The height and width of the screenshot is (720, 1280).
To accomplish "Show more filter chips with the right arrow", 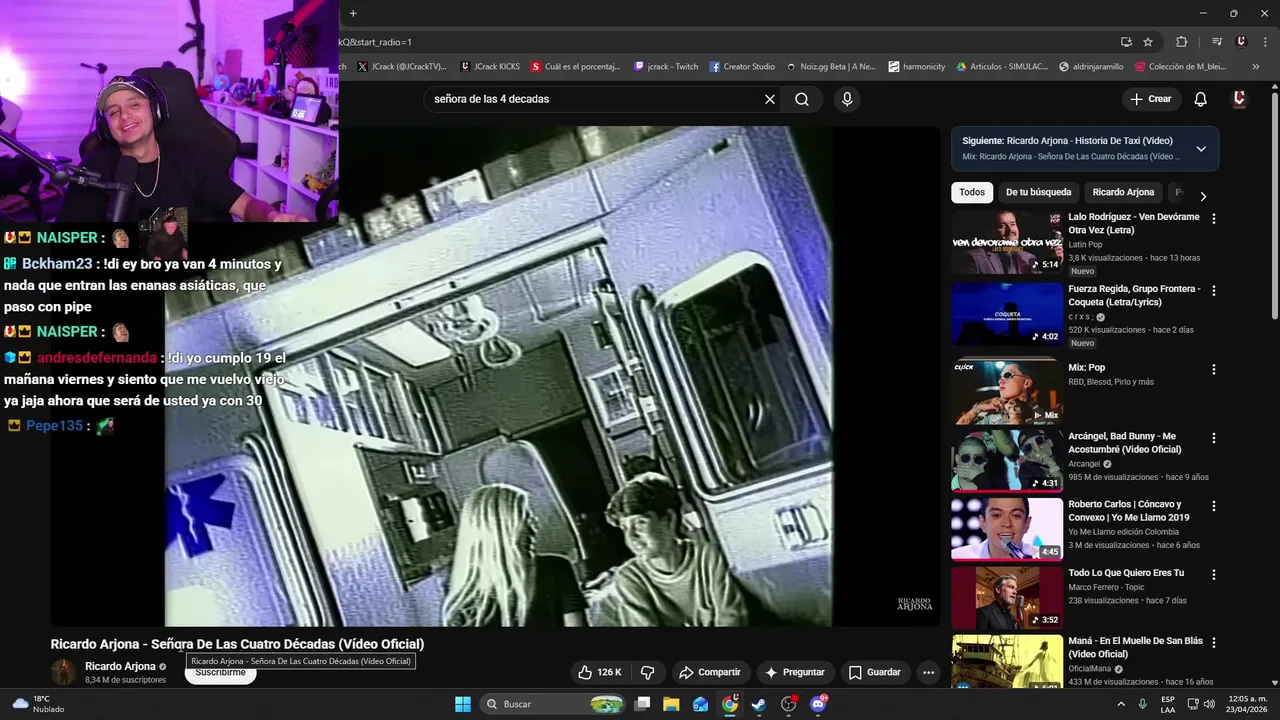I will point(1203,196).
